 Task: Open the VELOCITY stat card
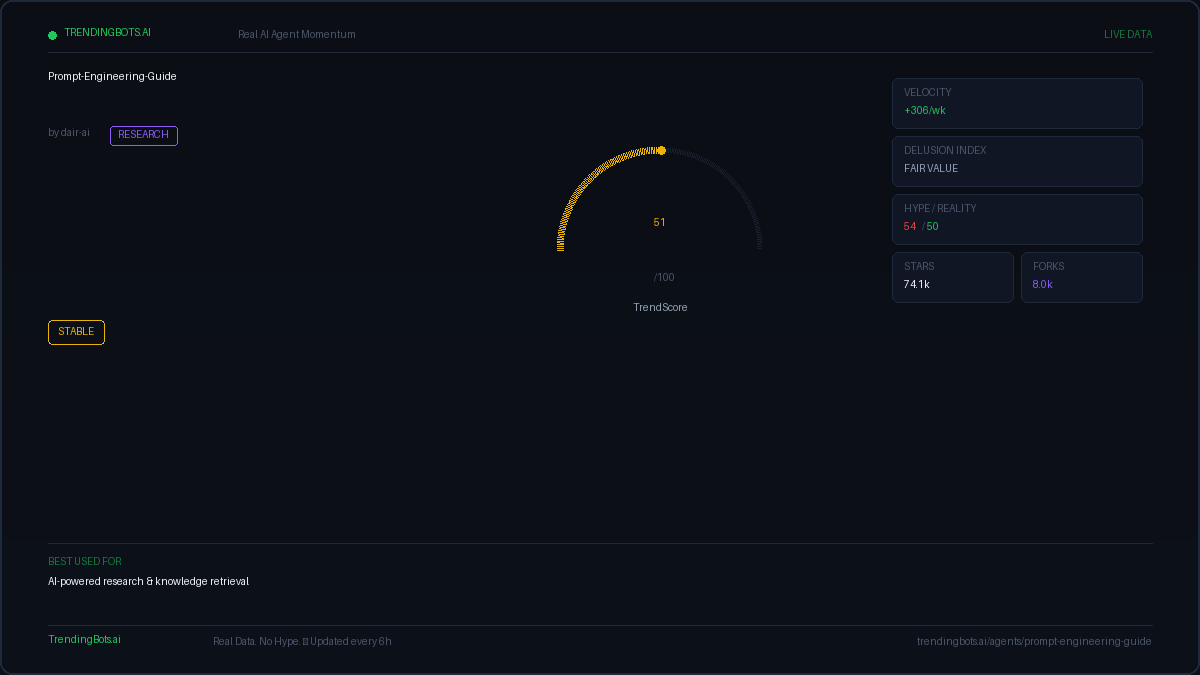point(1017,103)
